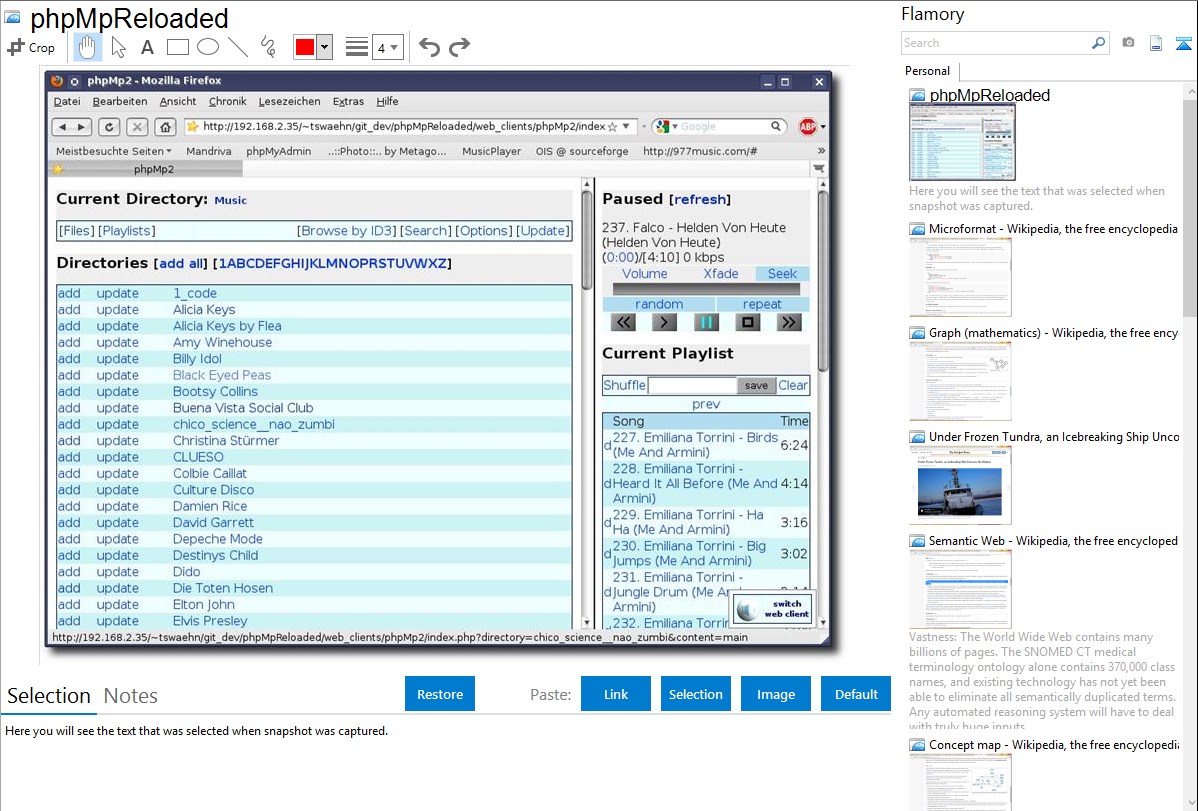1198x811 pixels.
Task: Click the Firefox back arrow button
Action: click(63, 127)
